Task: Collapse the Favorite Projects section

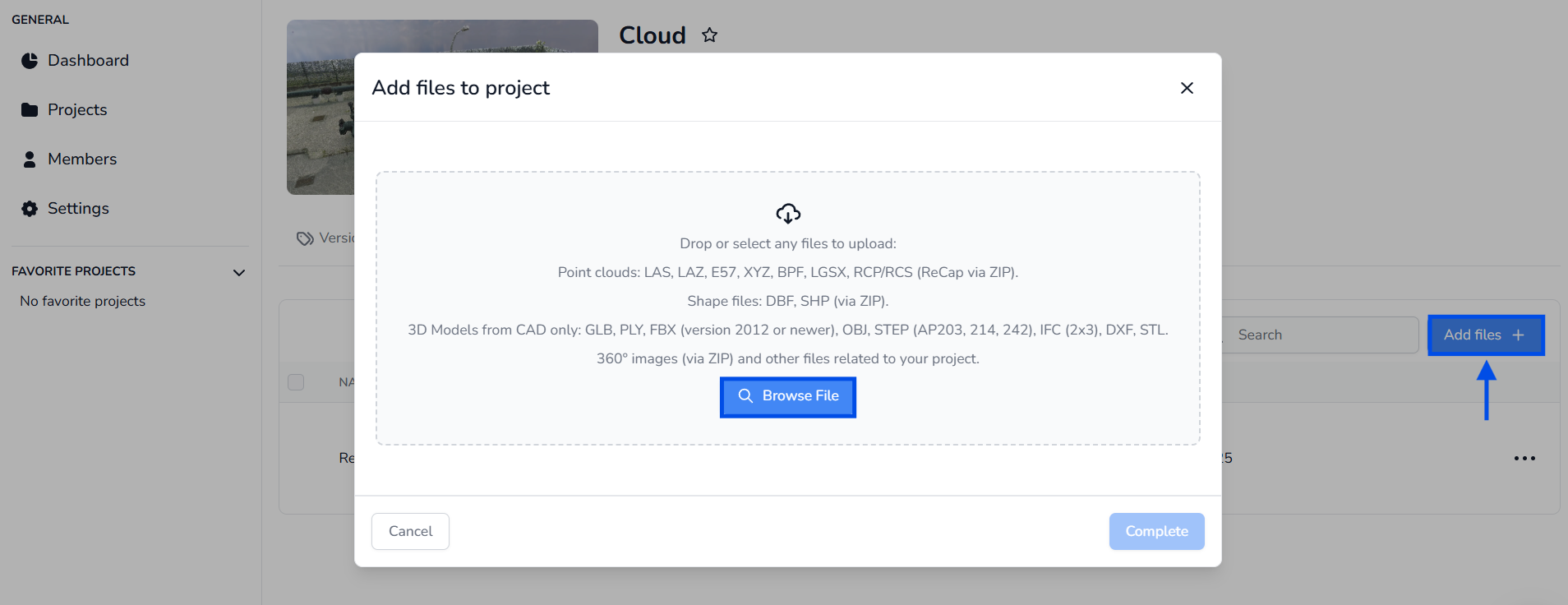Action: coord(239,272)
